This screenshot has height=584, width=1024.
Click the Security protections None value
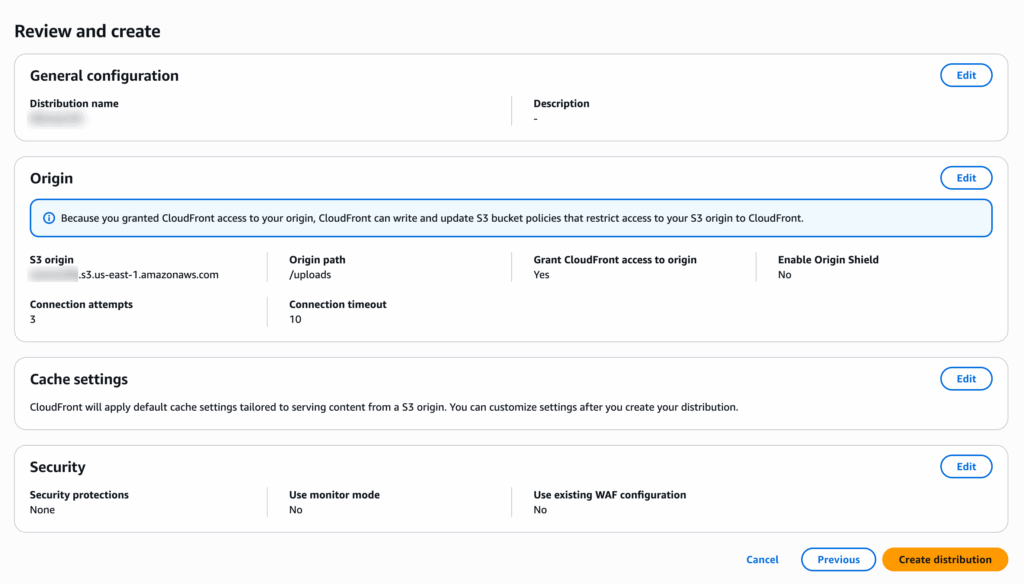42,510
